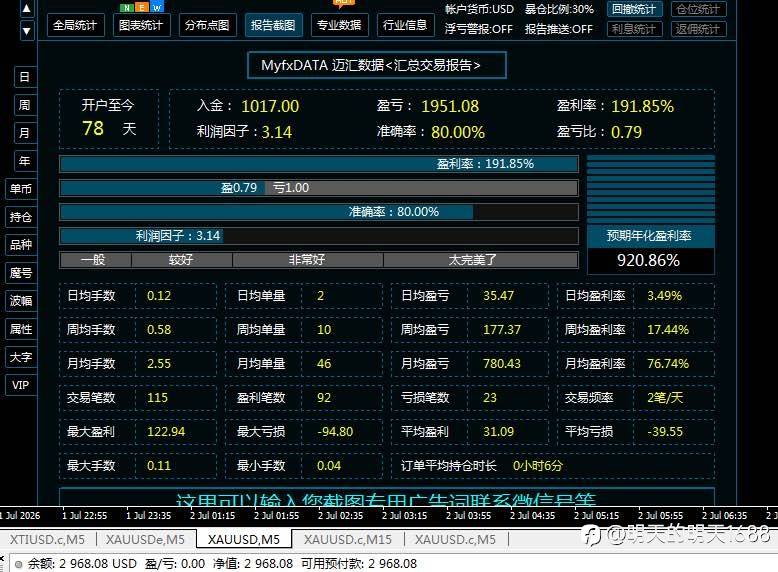Open the 专业数据 tab
Screen dimensions: 778x572
[339, 25]
